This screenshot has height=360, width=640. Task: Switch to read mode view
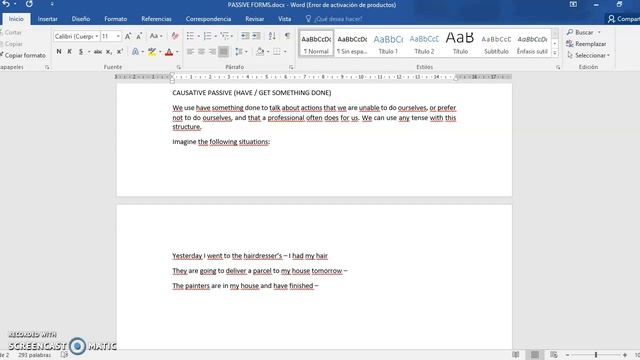tap(516, 355)
